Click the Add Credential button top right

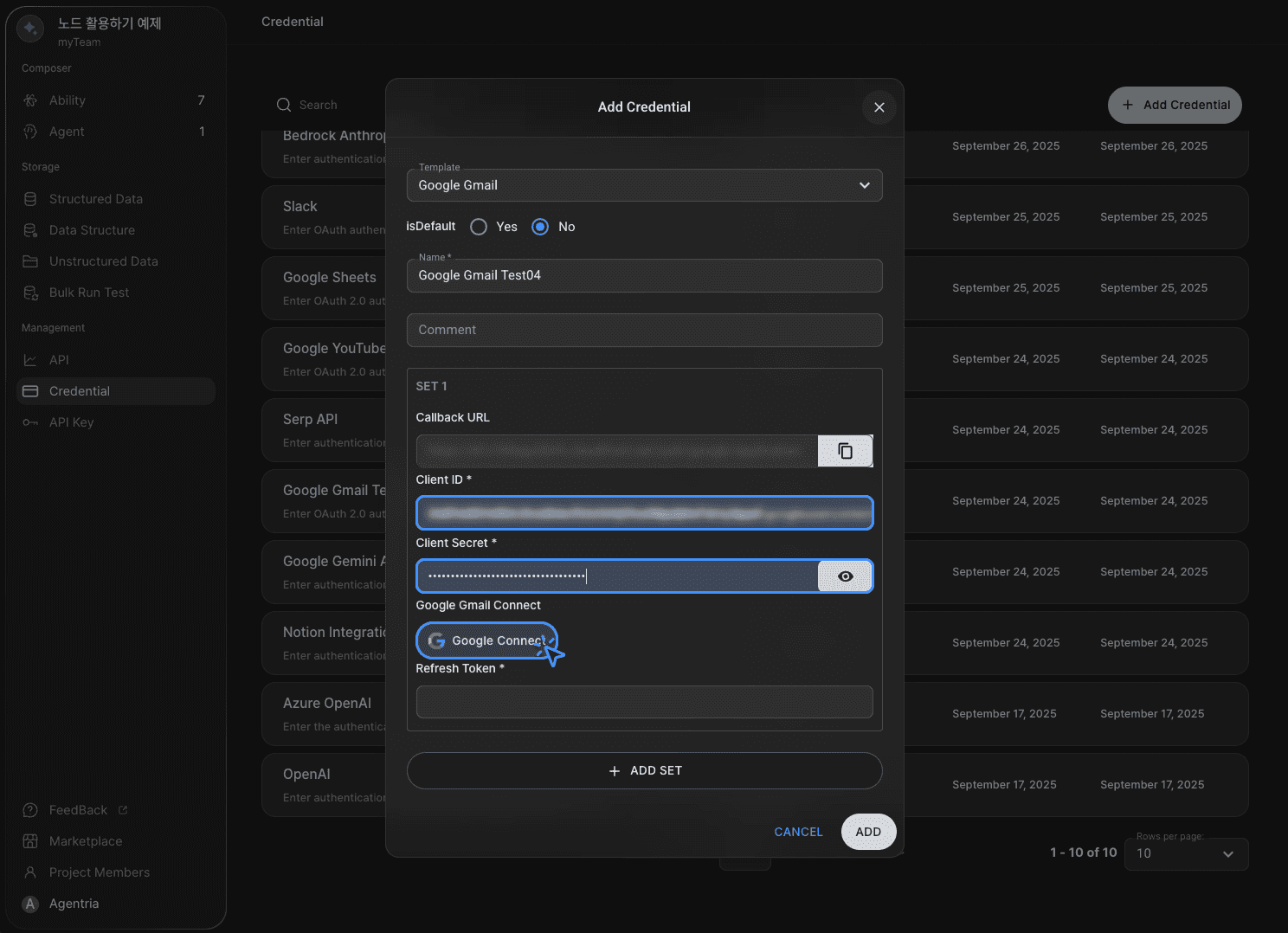[1175, 105]
